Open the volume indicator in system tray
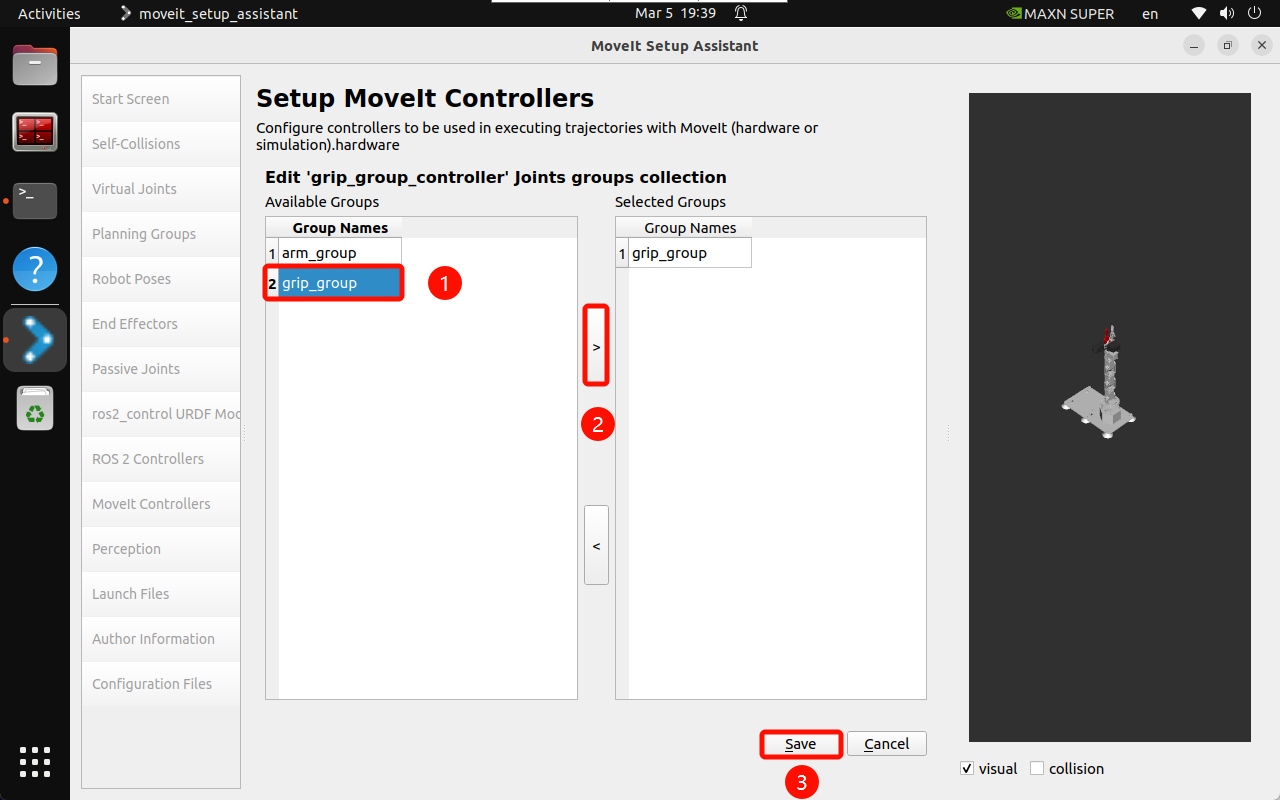Viewport: 1280px width, 800px height. (1226, 14)
